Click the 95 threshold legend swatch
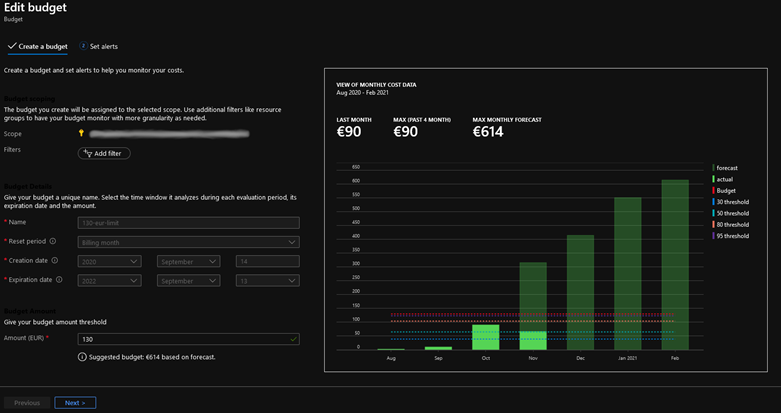781x413 pixels. pyautogui.click(x=714, y=236)
